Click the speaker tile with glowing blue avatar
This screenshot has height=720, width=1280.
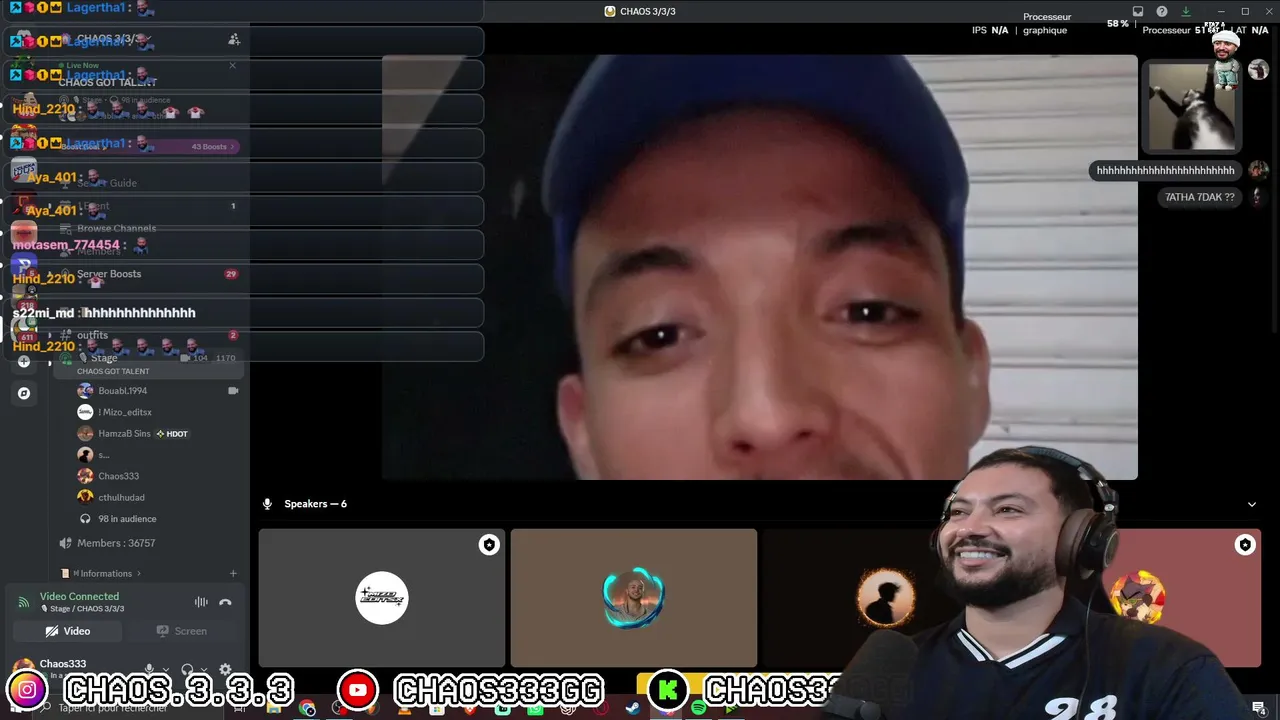tap(634, 598)
